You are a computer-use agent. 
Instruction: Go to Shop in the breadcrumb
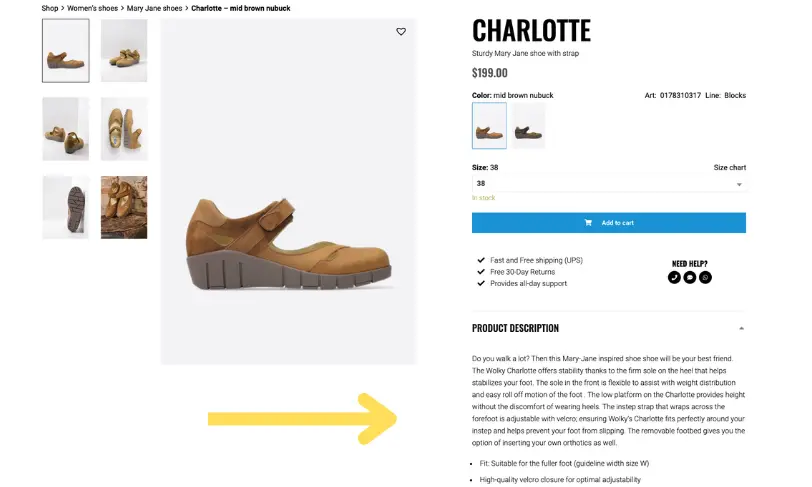click(50, 8)
